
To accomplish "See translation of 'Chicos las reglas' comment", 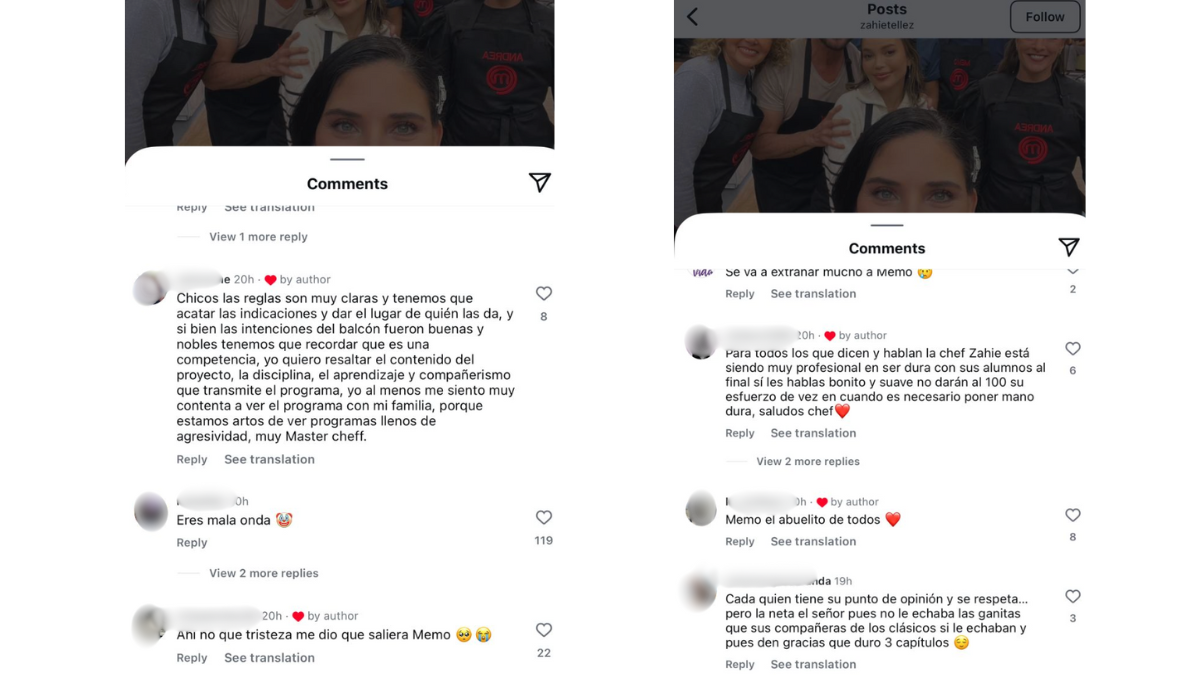I will click(269, 459).
